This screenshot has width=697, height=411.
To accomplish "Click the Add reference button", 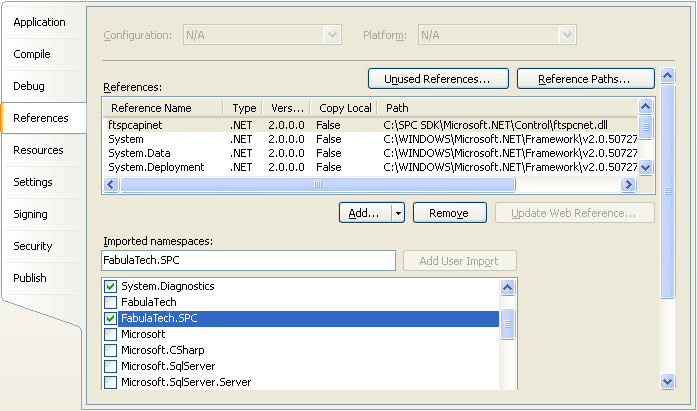I will 365,213.
